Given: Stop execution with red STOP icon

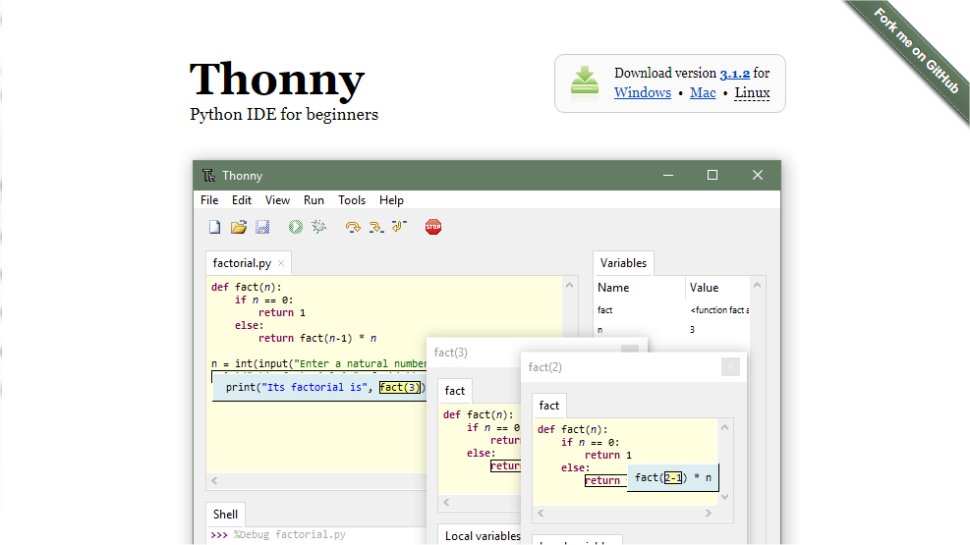Looking at the screenshot, I should click(433, 227).
